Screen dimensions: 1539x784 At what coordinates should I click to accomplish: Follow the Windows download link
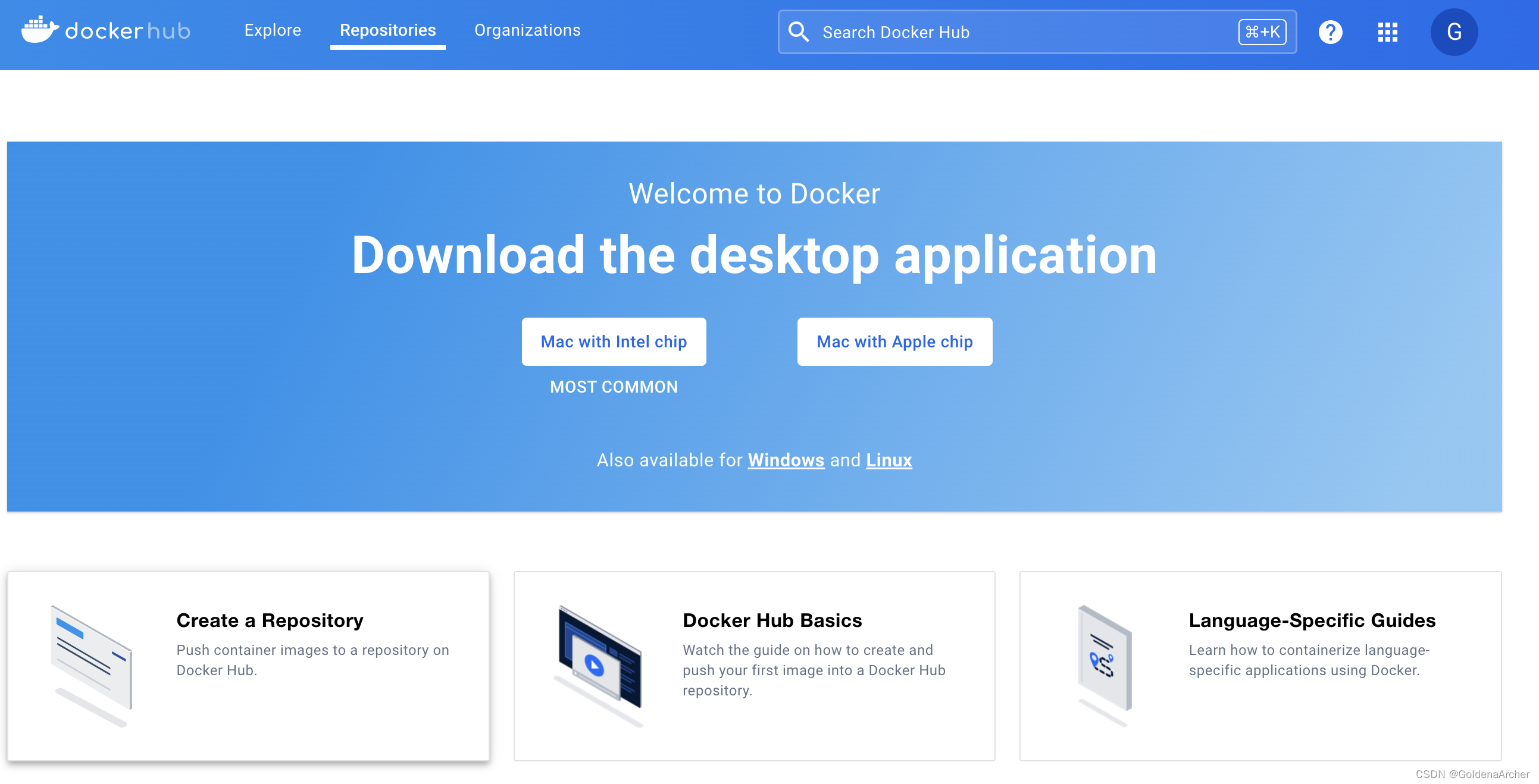tap(786, 460)
